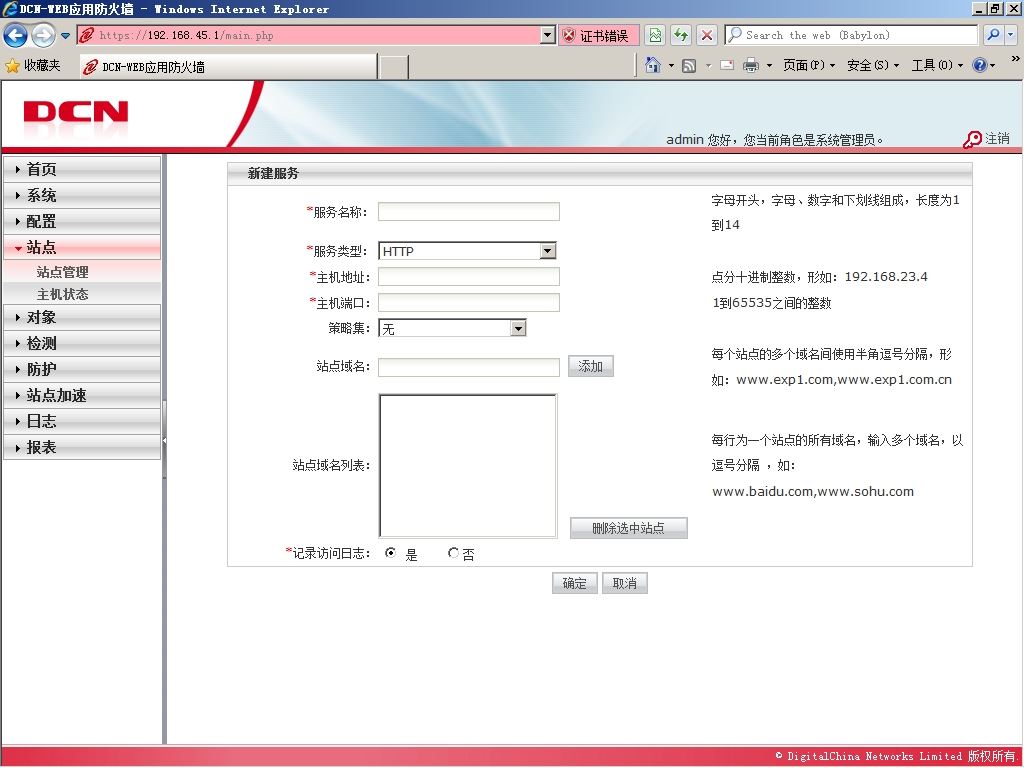Collapse sidebar using the splitter handle

pos(165,441)
